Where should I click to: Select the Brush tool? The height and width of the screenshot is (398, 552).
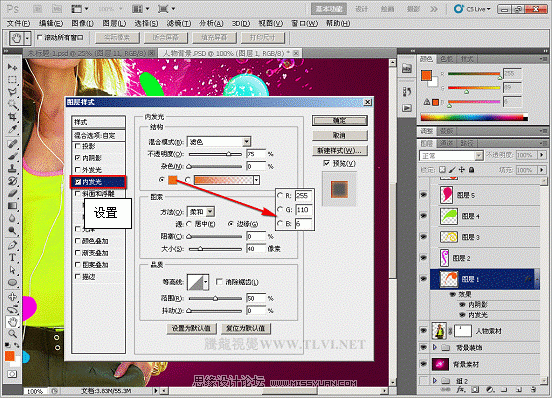coord(13,156)
